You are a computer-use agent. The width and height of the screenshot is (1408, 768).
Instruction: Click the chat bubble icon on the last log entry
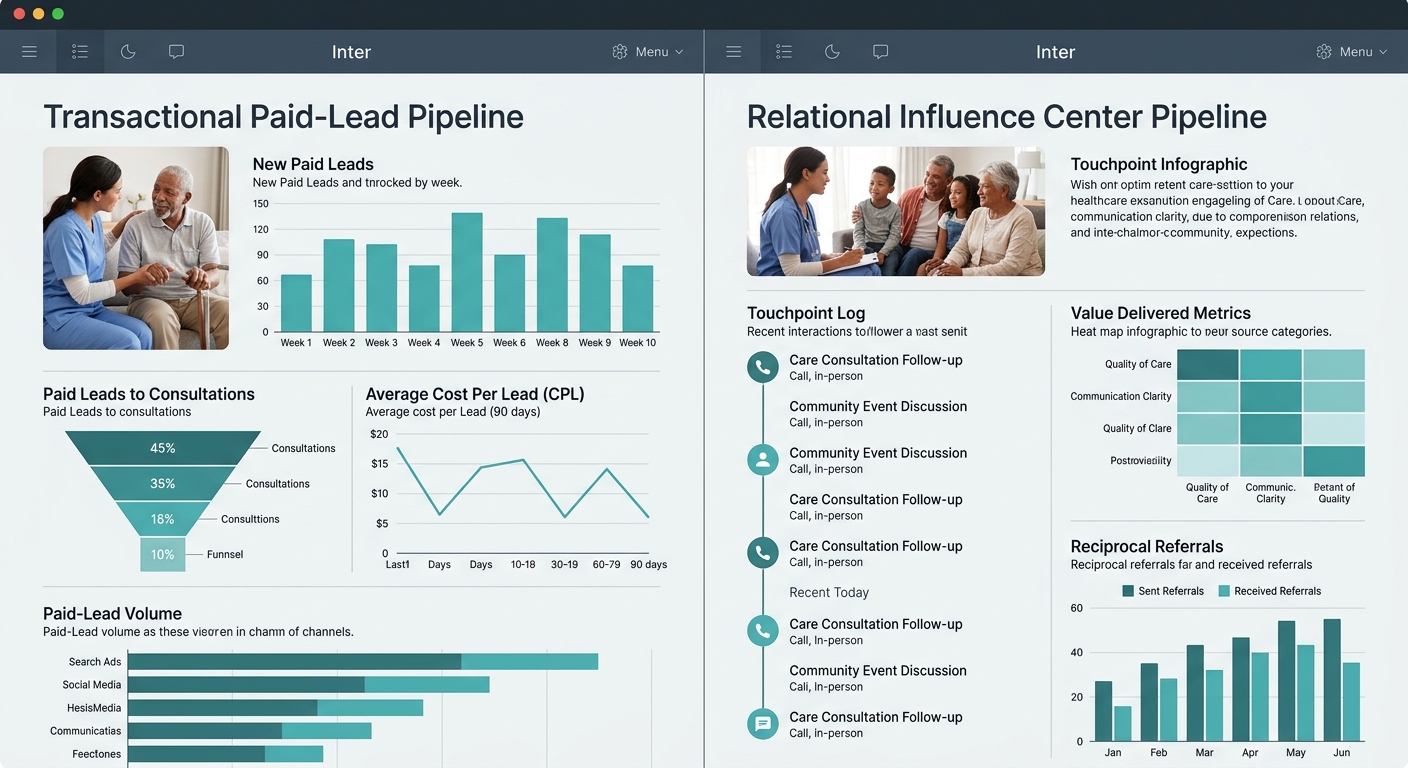click(x=763, y=724)
